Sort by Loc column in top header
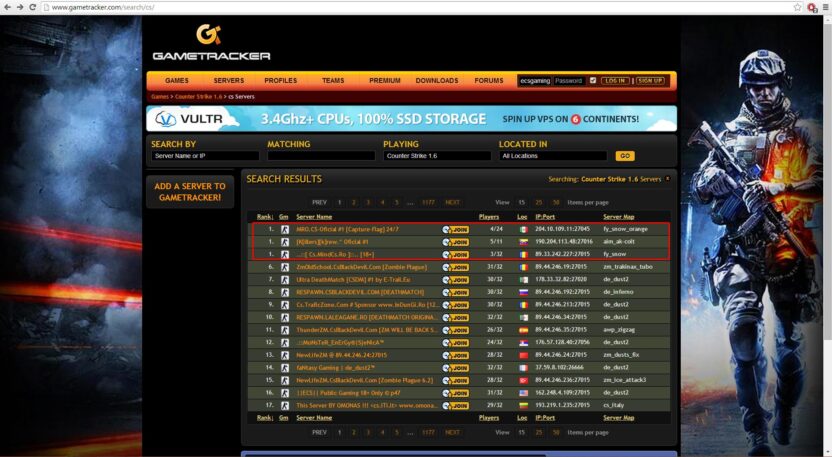This screenshot has height=457, width=832. (x=522, y=217)
